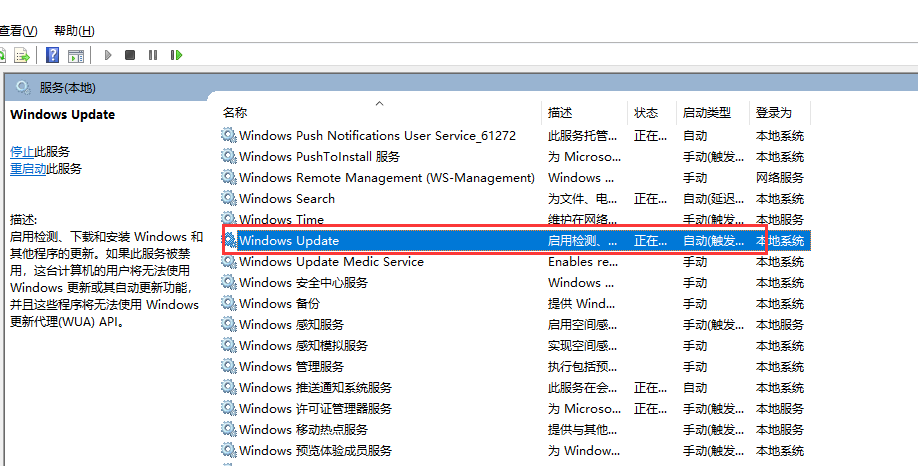This screenshot has width=918, height=466.
Task: Select the Windows 预览体验成员服务 row
Action: [x=515, y=450]
